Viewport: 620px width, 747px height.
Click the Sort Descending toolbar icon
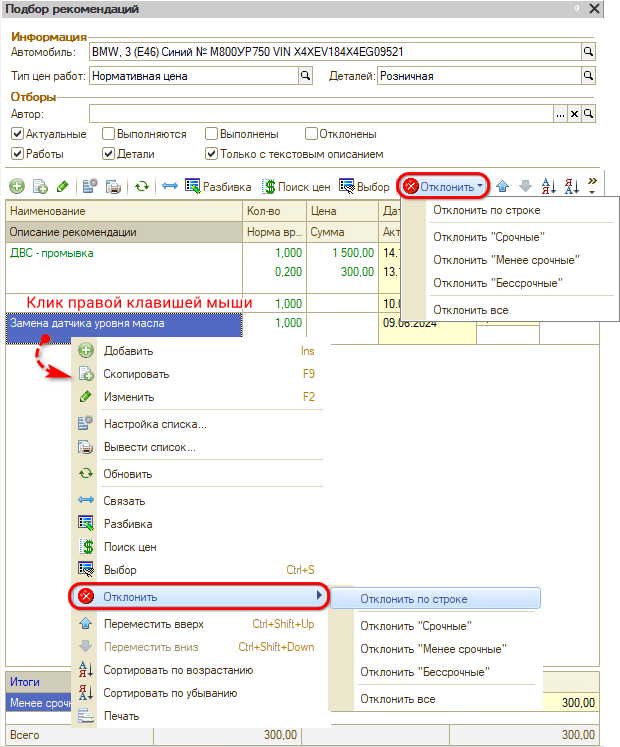(572, 187)
